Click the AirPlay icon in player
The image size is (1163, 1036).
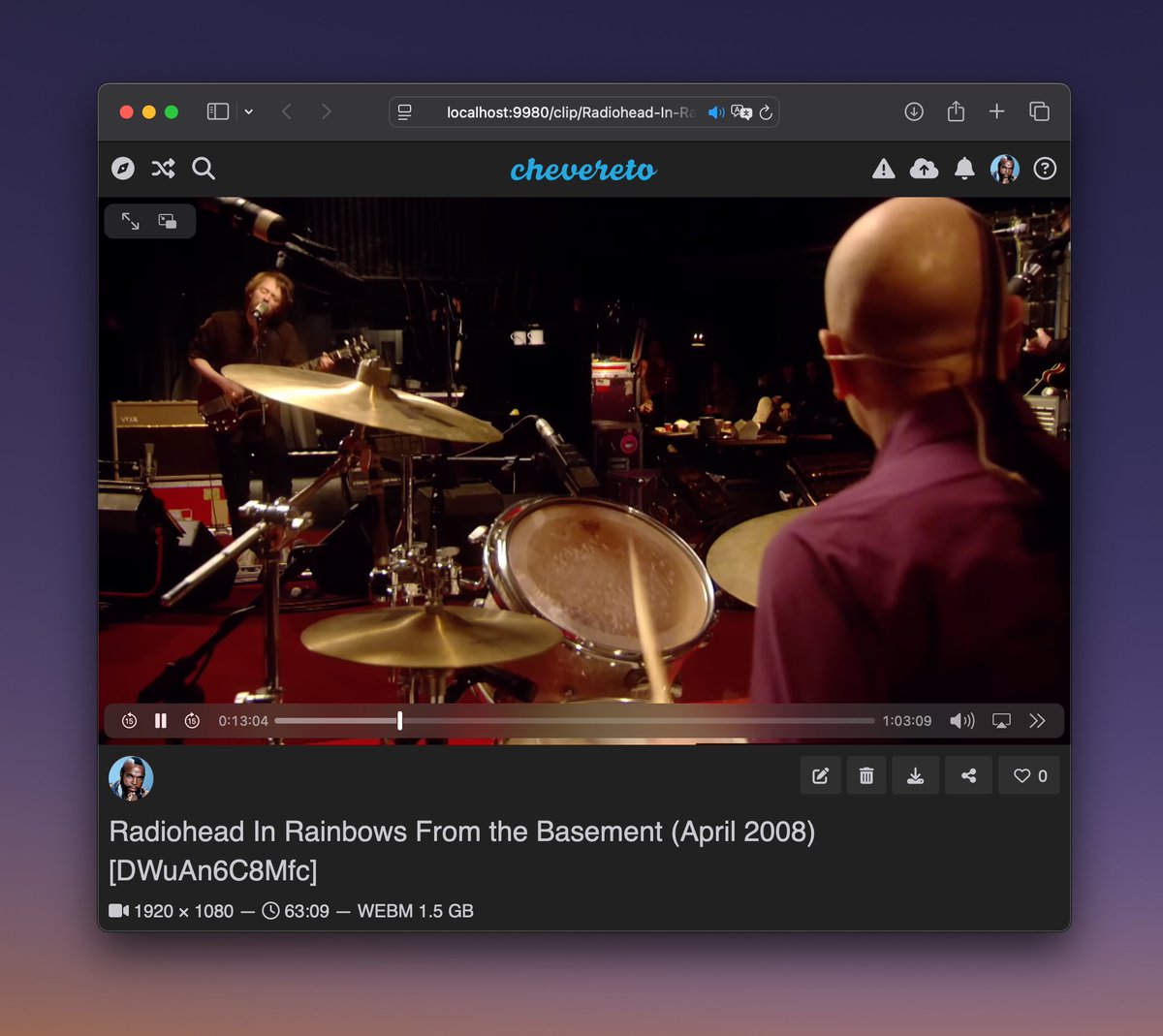click(1002, 720)
